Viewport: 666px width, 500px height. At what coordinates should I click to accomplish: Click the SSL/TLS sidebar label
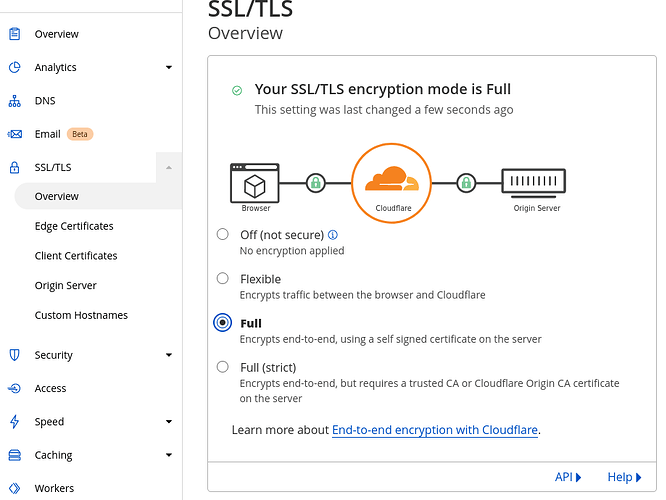point(53,167)
